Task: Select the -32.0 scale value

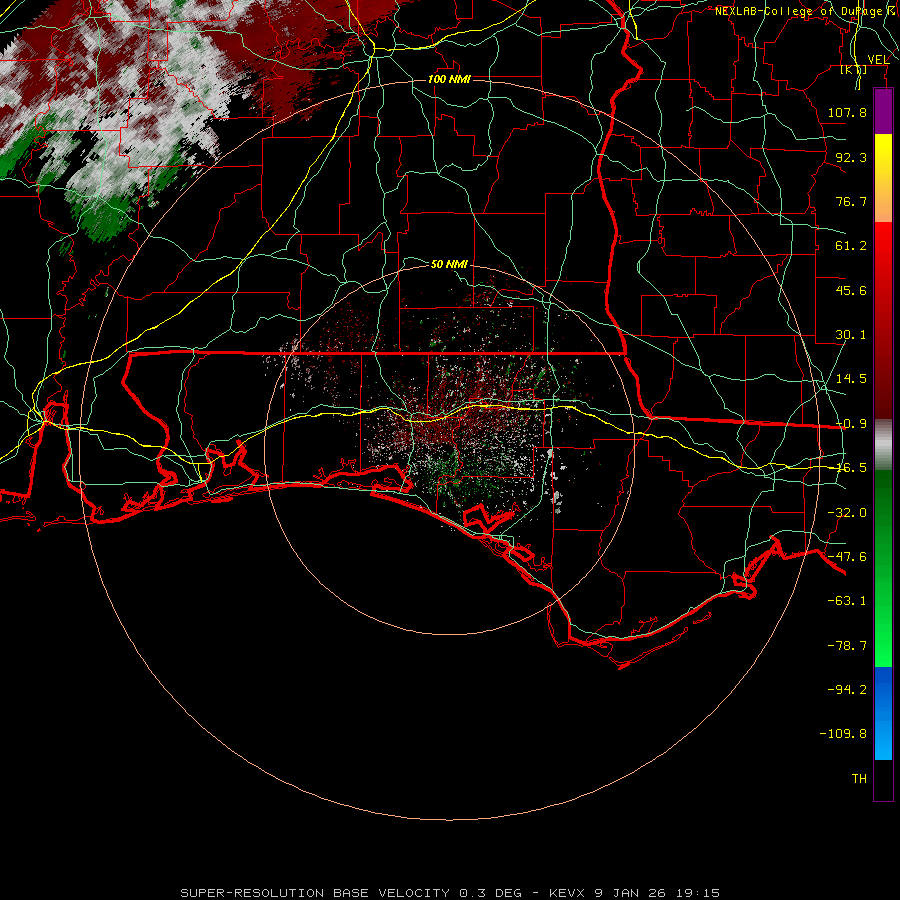Action: [x=847, y=513]
